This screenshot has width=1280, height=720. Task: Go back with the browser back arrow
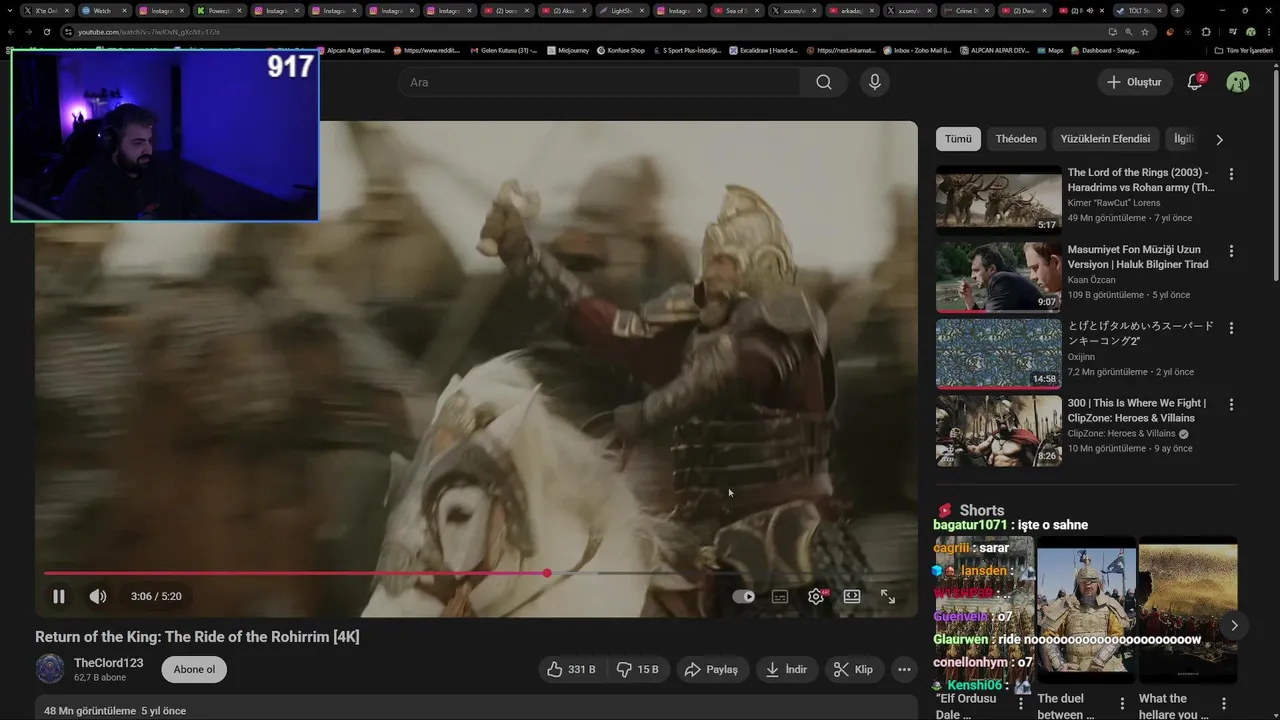click(x=10, y=32)
